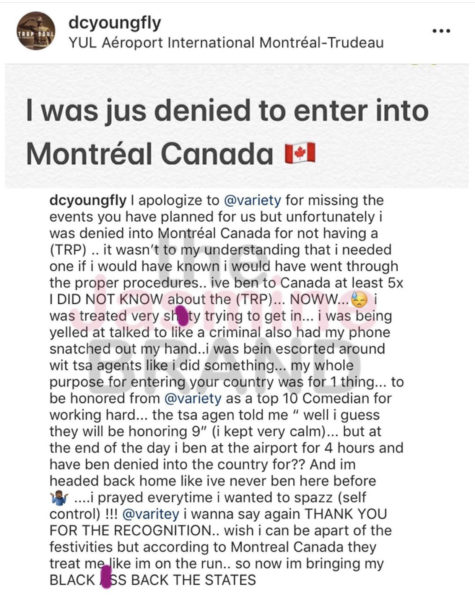475x600 pixels.
Task: Click purple censor mark on BLACK line
Action: tap(105, 578)
